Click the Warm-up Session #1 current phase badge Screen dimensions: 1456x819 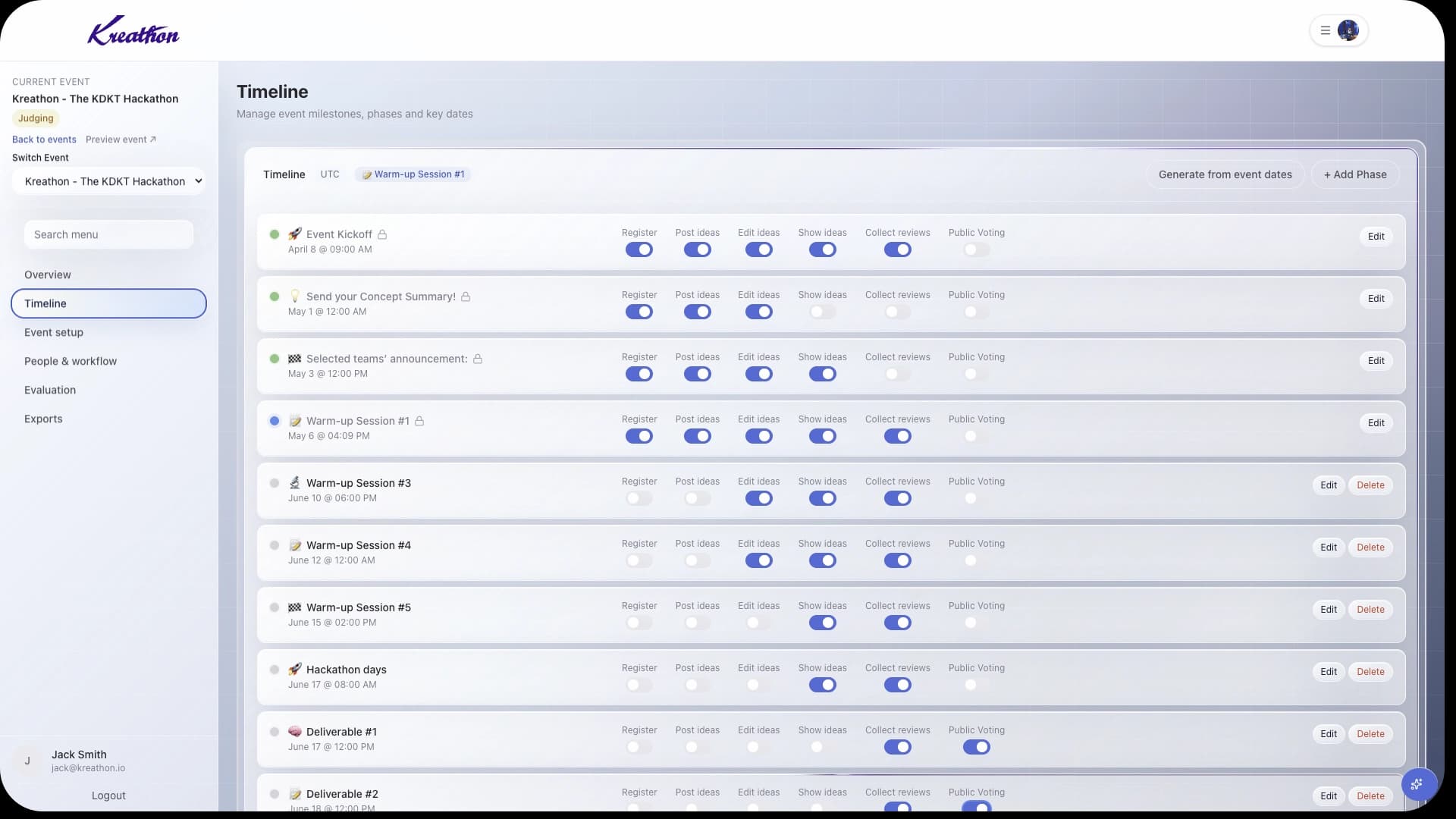point(413,174)
